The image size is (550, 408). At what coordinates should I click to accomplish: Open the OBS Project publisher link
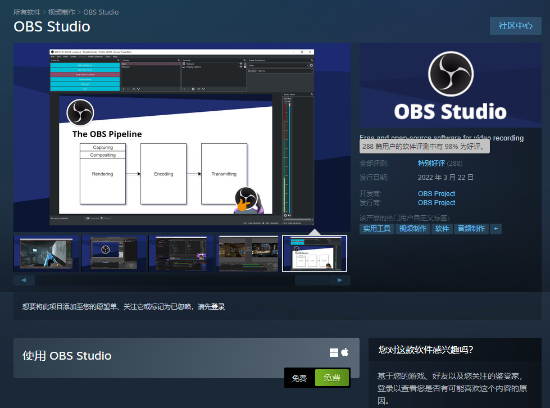click(436, 202)
